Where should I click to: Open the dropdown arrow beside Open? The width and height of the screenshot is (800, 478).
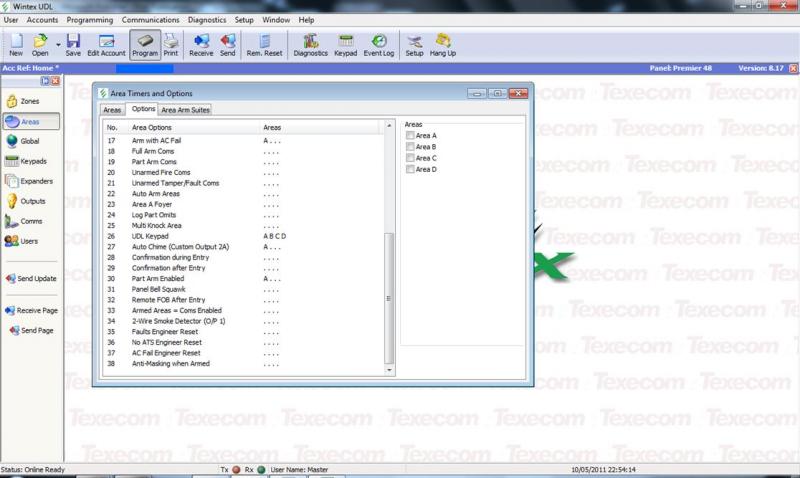coord(58,43)
